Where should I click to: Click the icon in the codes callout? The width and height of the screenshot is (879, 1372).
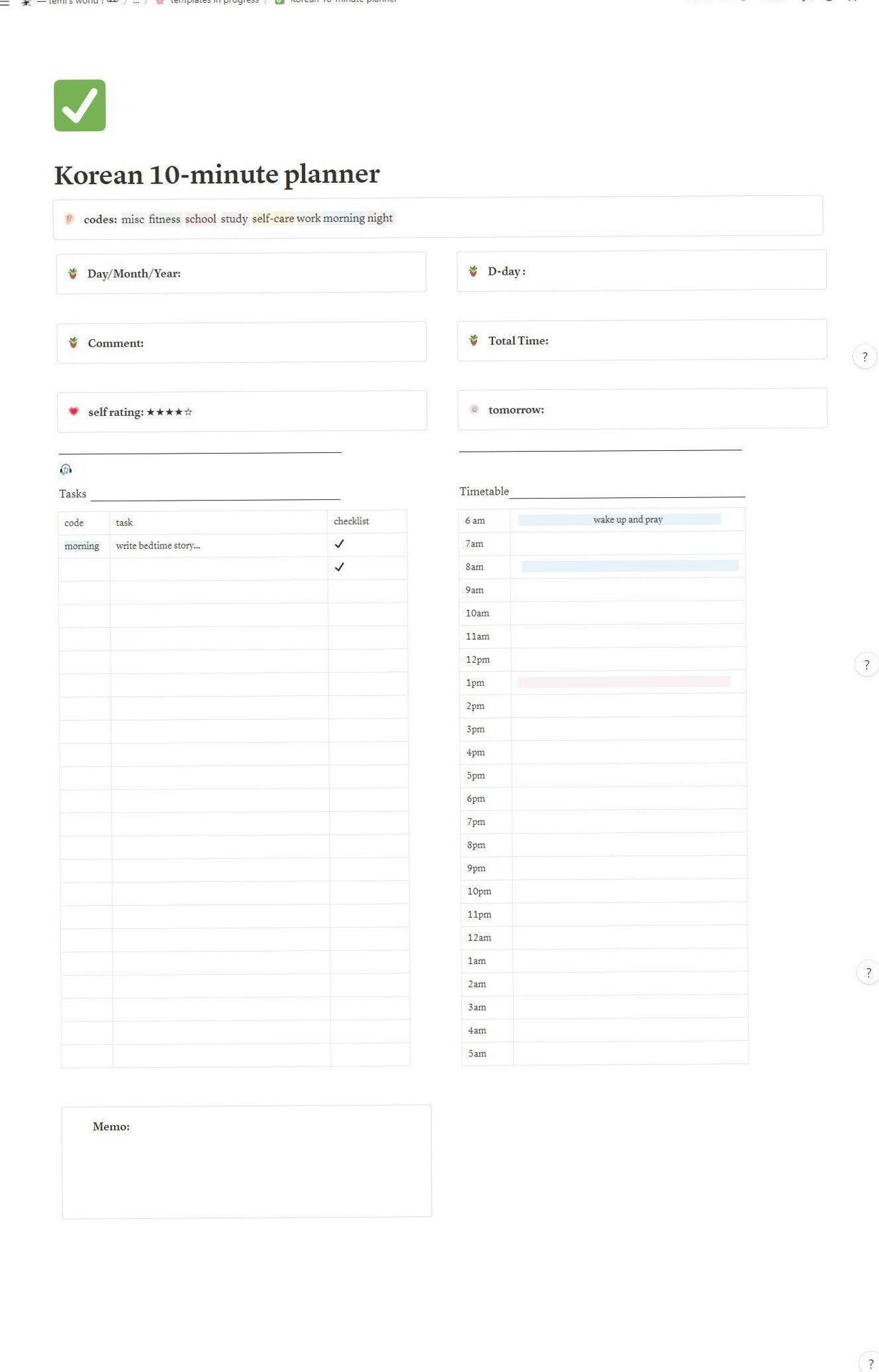tap(69, 219)
